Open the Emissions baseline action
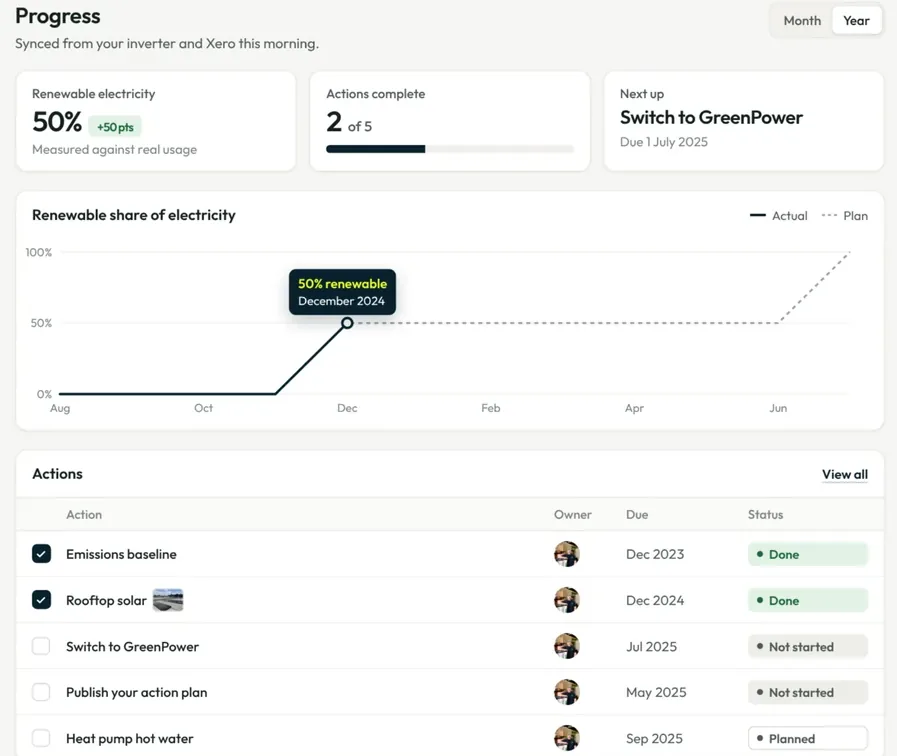This screenshot has height=756, width=897. pyautogui.click(x=121, y=554)
